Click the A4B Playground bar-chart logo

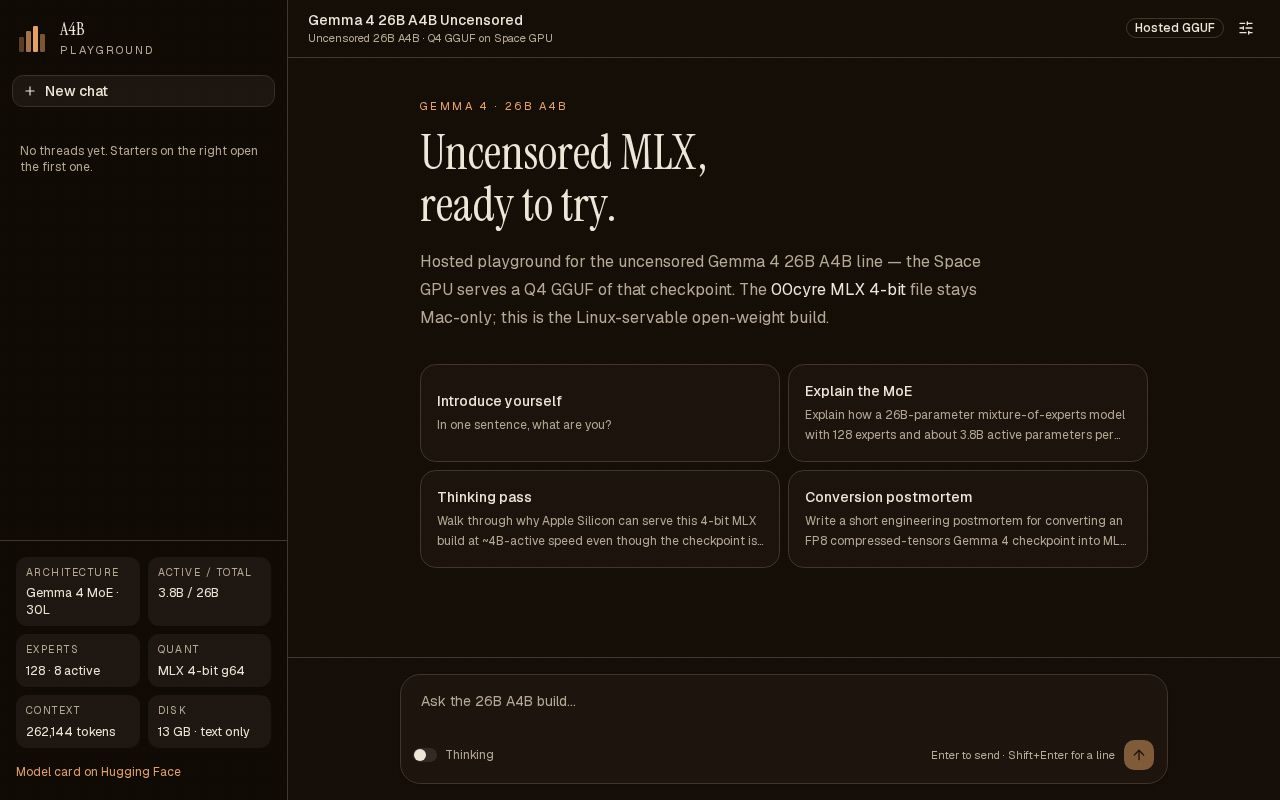(x=32, y=39)
